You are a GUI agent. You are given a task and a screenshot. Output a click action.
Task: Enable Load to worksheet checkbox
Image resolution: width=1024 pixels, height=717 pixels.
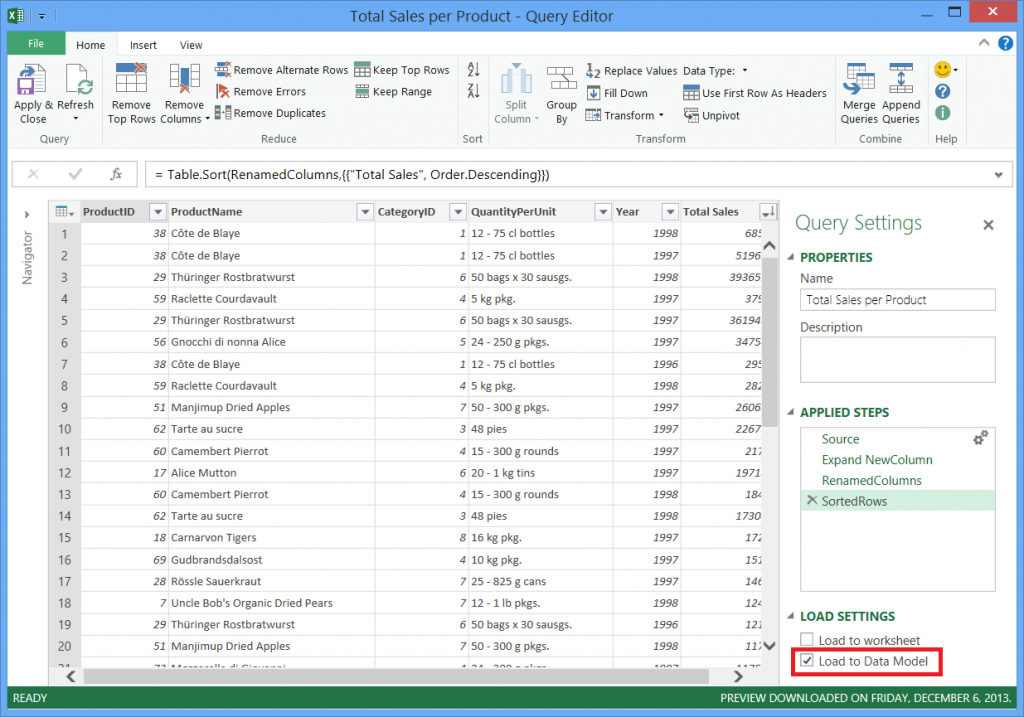[807, 639]
